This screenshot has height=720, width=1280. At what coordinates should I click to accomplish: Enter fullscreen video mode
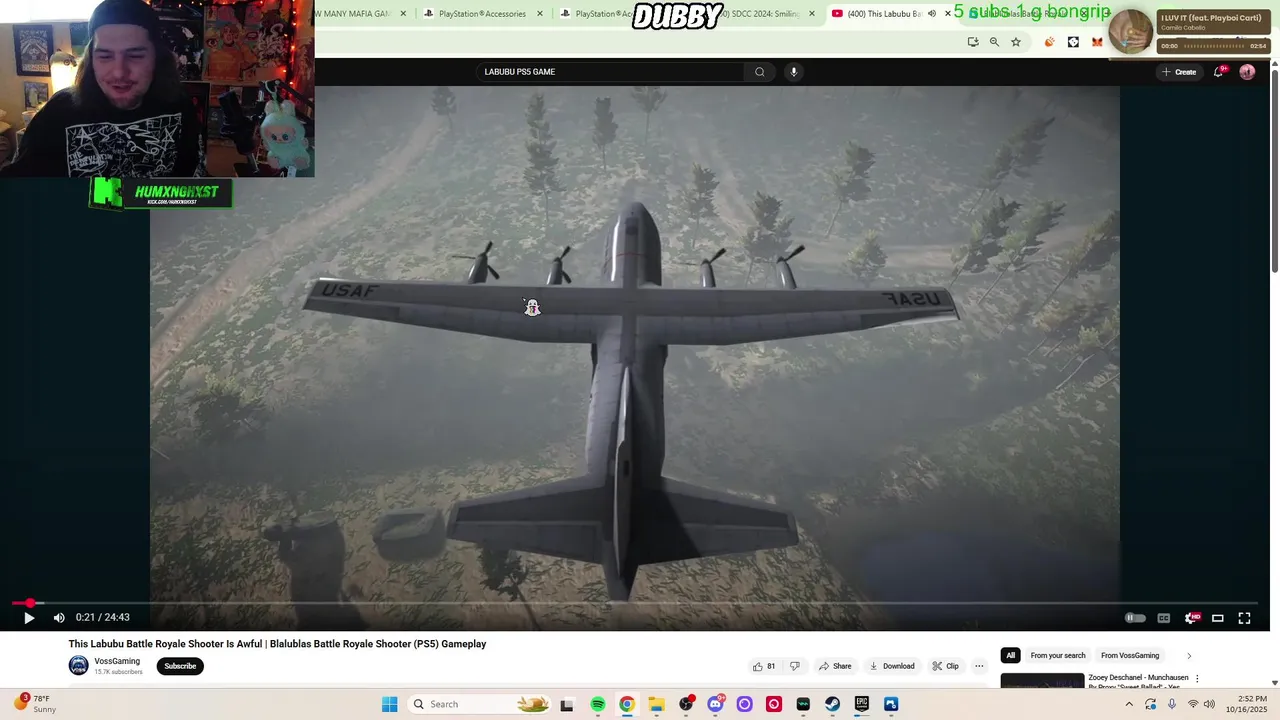[1245, 618]
